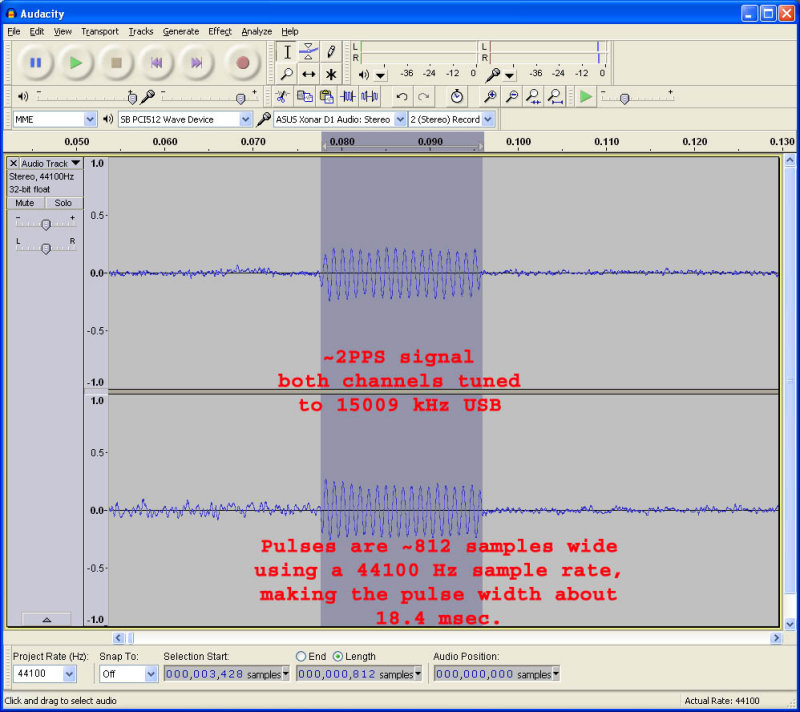Viewport: 800px width, 712px height.
Task: Open the Transport menu
Action: (x=100, y=32)
